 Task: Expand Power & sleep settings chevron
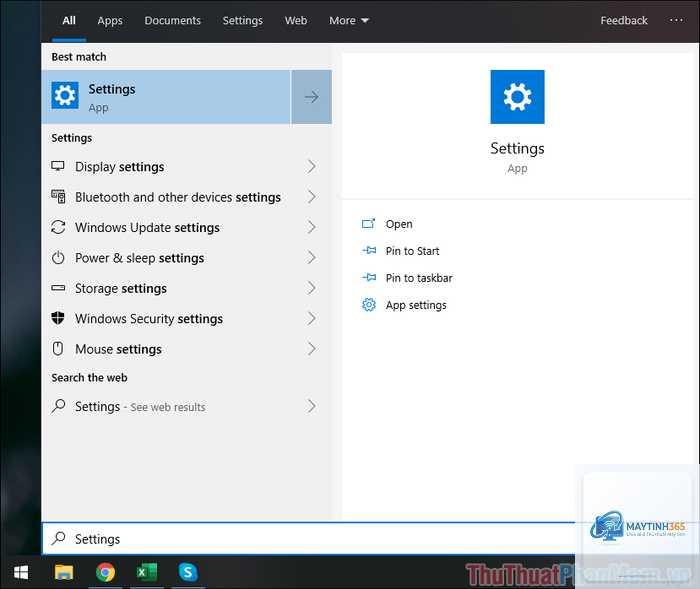click(312, 258)
